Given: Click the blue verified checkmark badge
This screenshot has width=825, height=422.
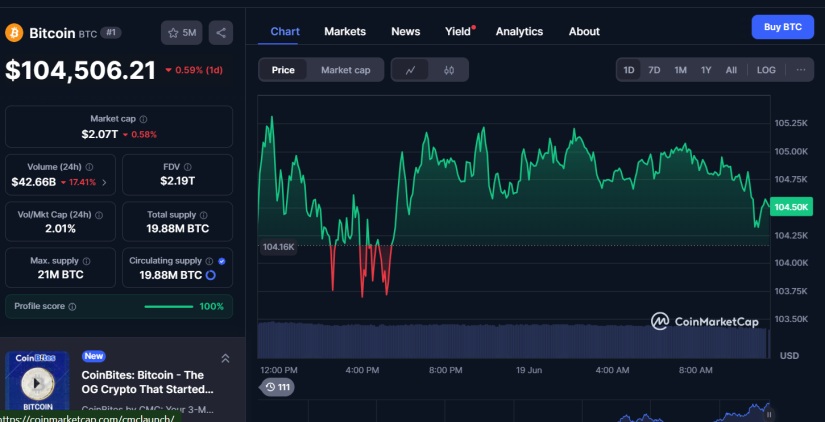Looking at the screenshot, I should pos(222,261).
